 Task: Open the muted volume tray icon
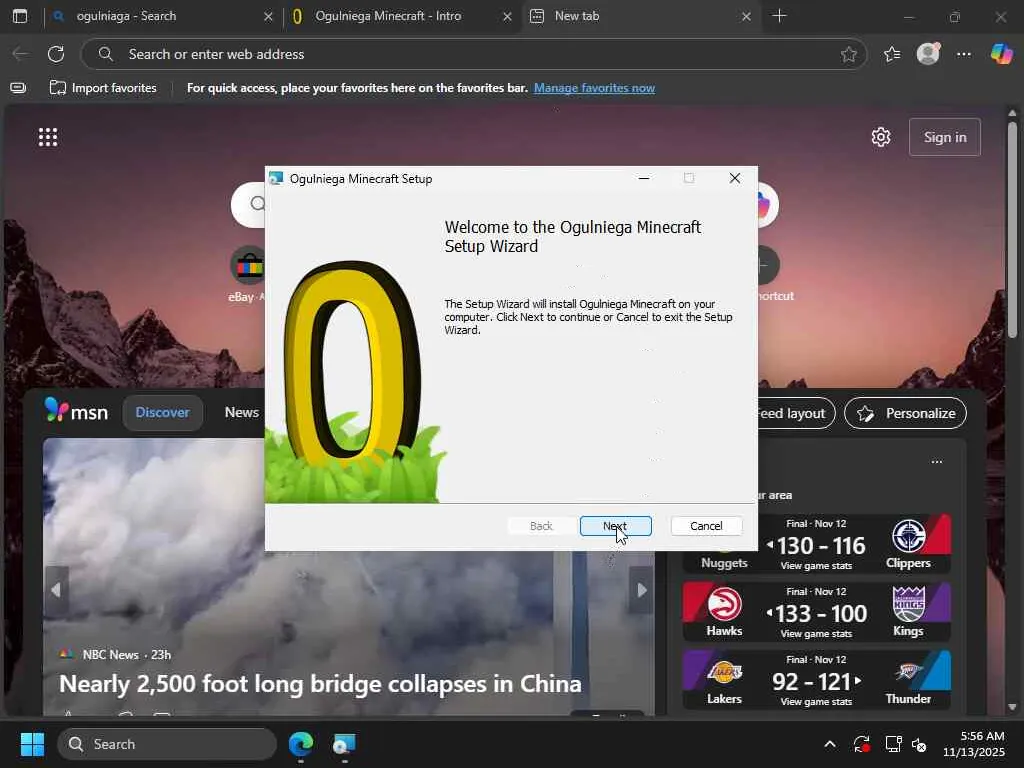click(x=918, y=744)
